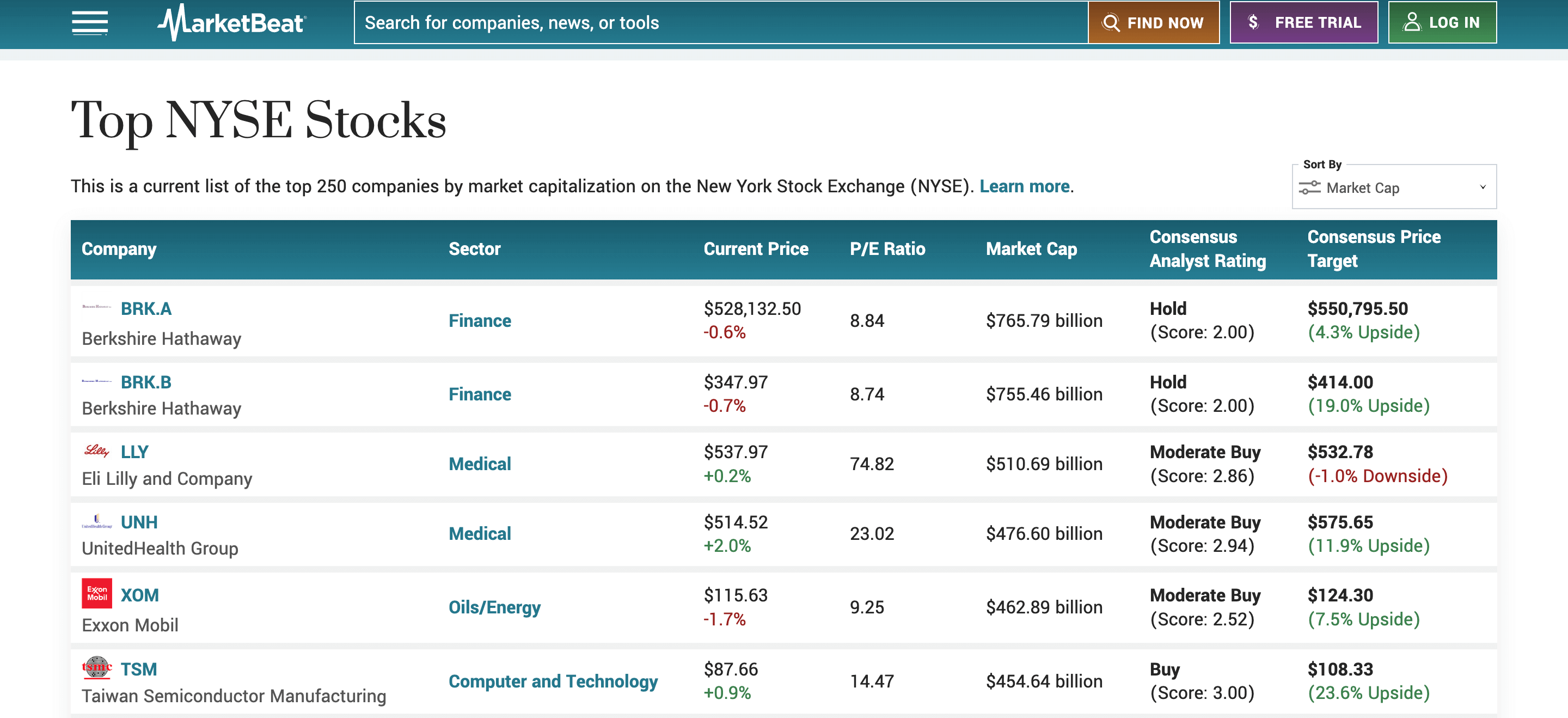Screen dimensions: 1568x718
Task: Open the Sort By Market Cap dropdown
Action: [x=1394, y=187]
